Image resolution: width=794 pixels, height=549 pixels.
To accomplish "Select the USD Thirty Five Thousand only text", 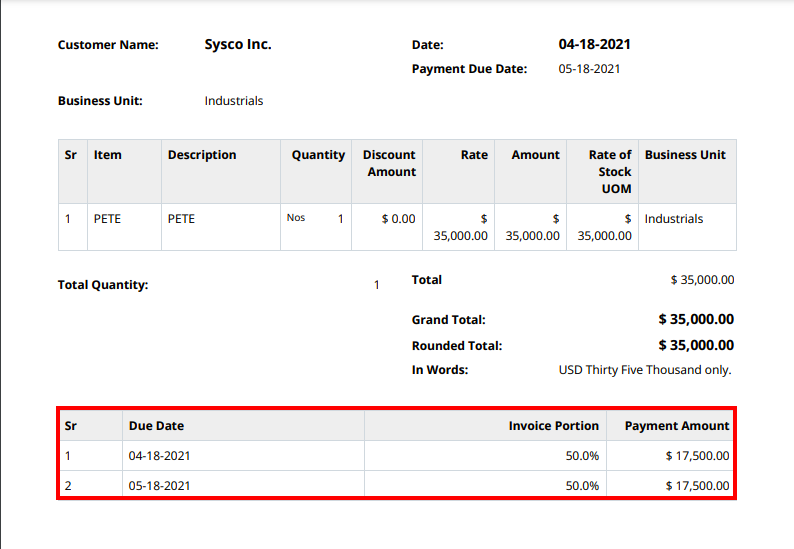I will [x=645, y=370].
